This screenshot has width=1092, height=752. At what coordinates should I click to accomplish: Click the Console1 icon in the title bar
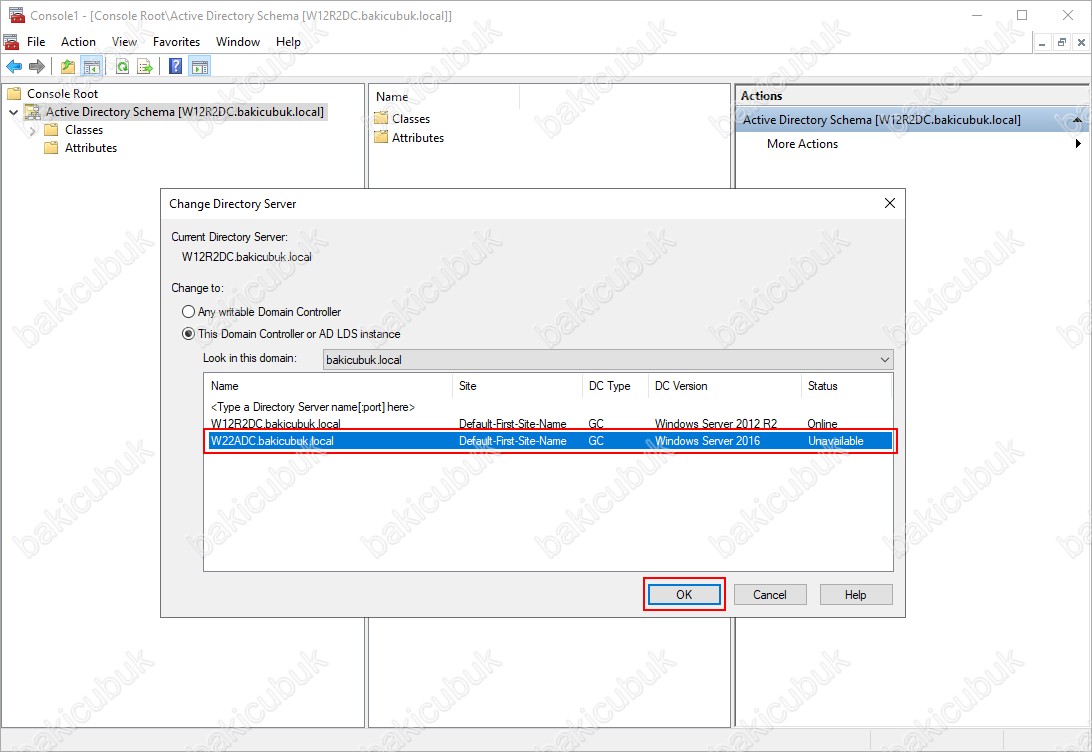(17, 15)
